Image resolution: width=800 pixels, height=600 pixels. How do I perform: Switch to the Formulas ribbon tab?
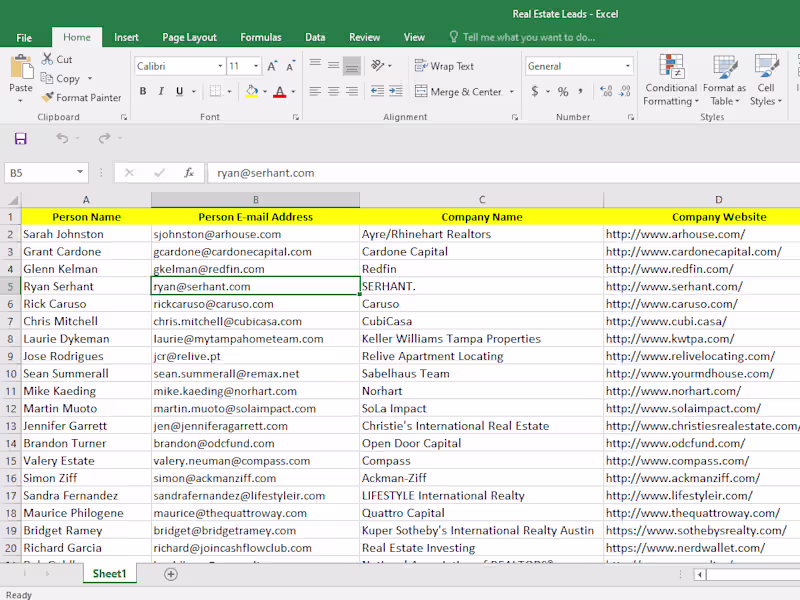[x=260, y=37]
